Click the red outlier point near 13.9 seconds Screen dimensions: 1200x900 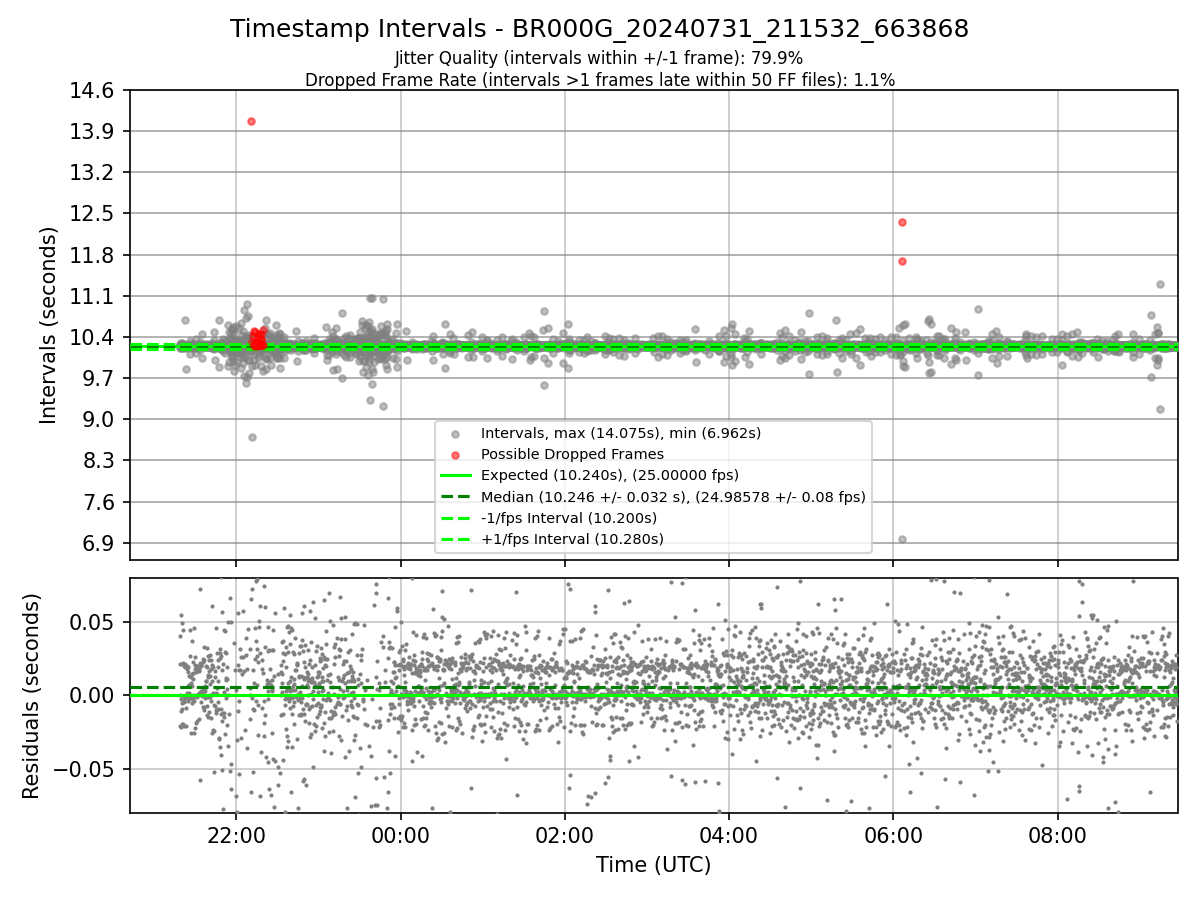tap(251, 121)
